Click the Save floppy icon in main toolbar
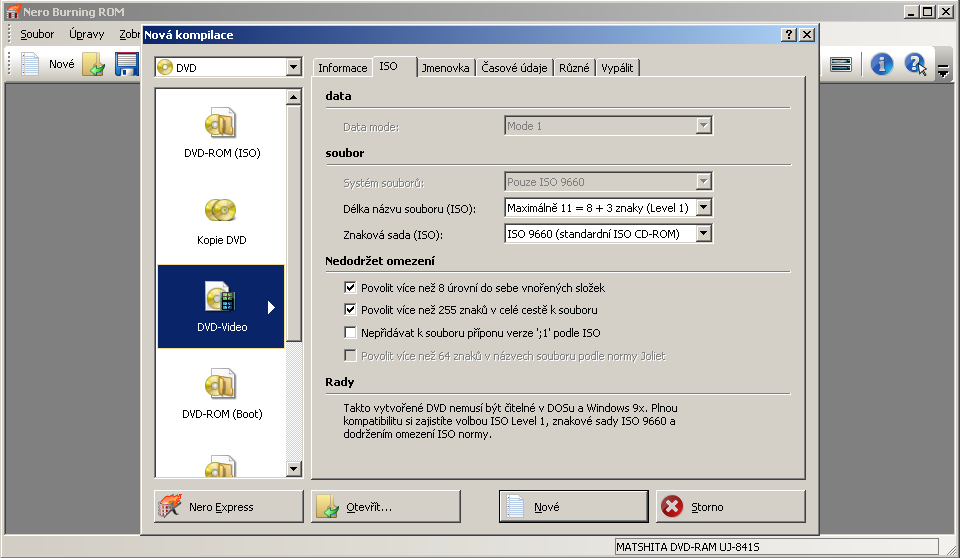The height and width of the screenshot is (558, 960). point(127,64)
